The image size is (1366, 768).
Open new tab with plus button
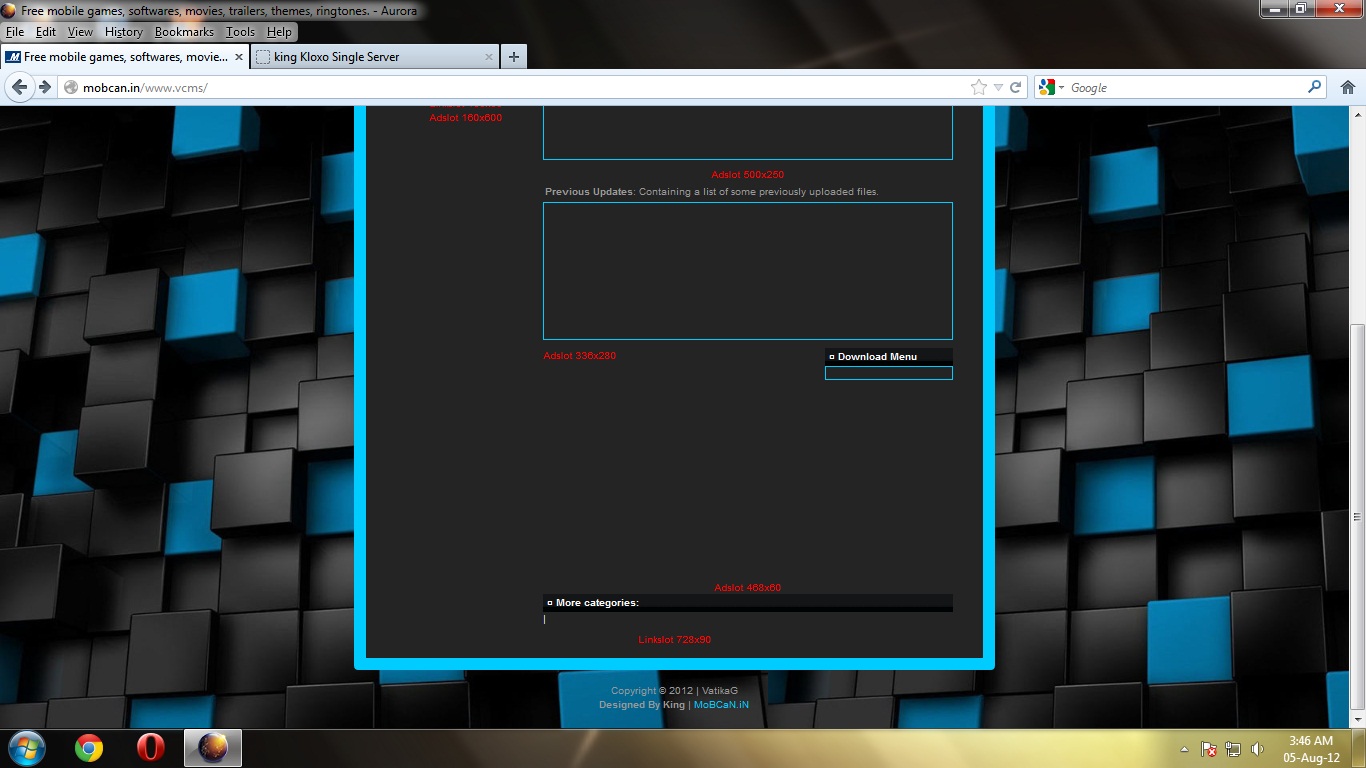point(513,57)
